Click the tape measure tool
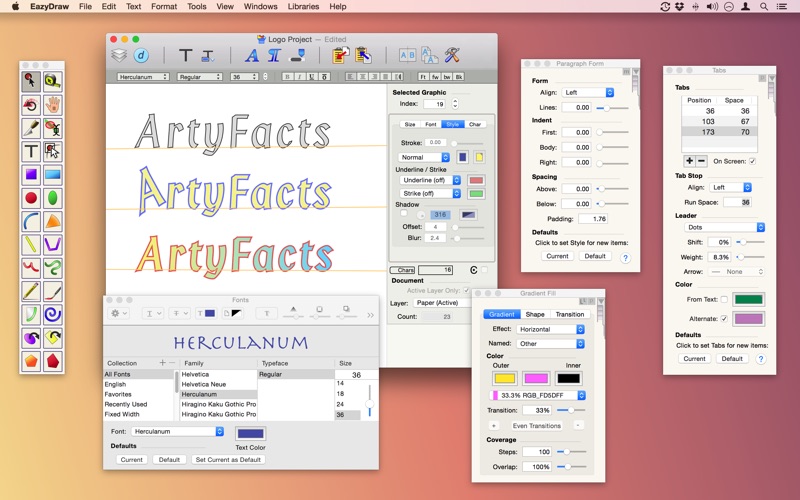The image size is (800, 500). pos(53,80)
